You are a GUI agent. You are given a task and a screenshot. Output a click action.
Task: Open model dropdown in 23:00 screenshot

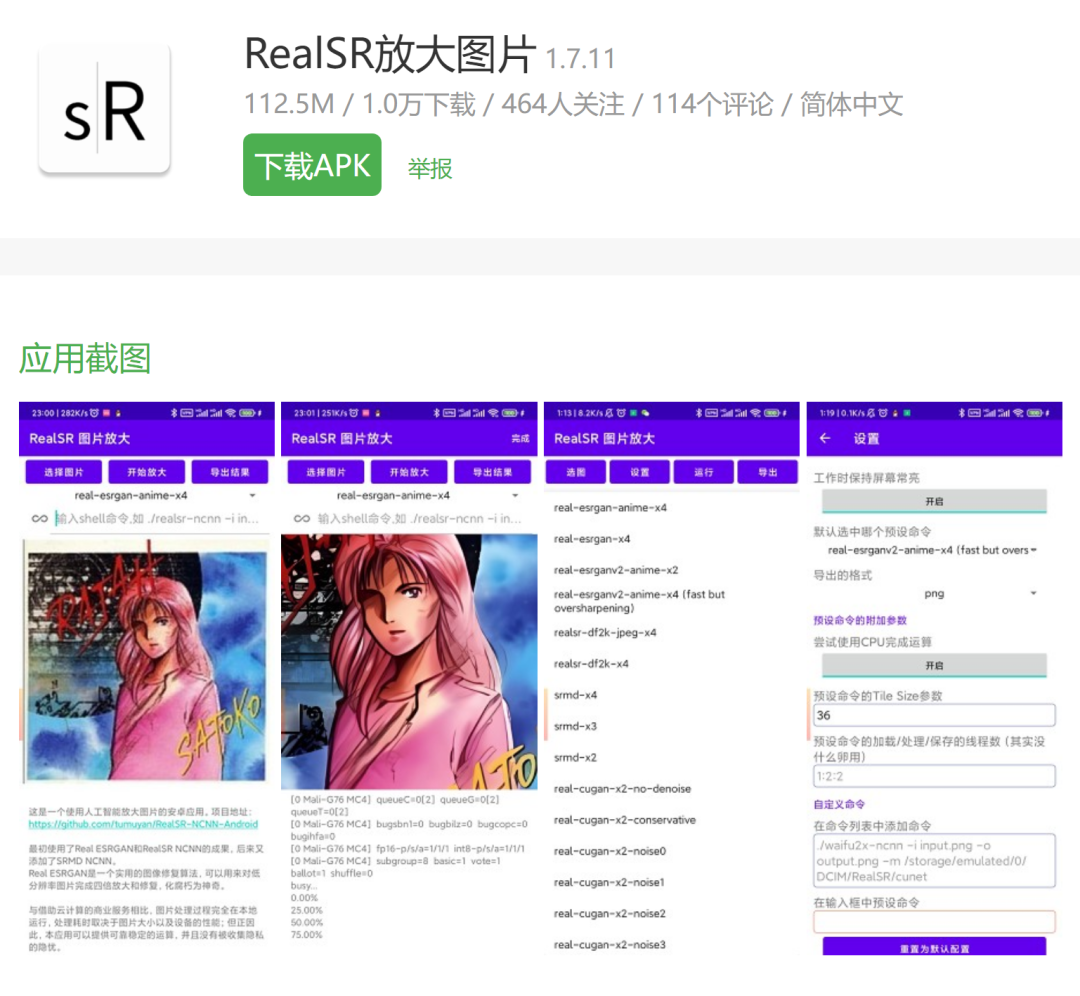click(x=146, y=495)
